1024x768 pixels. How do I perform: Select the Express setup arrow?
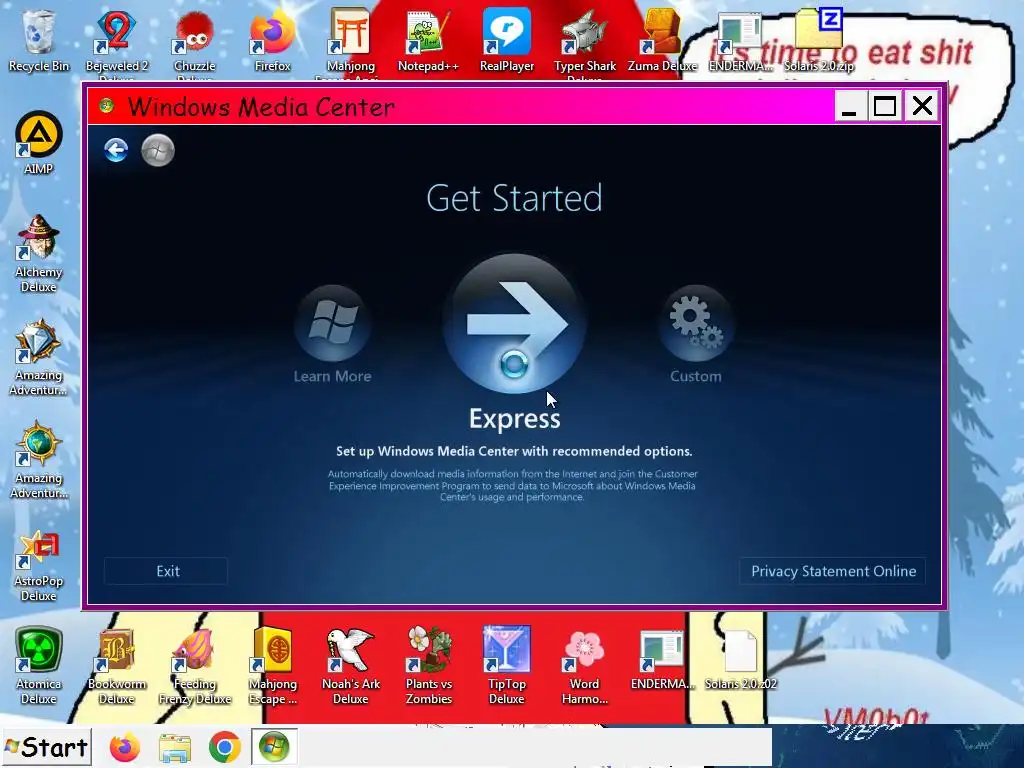[515, 323]
